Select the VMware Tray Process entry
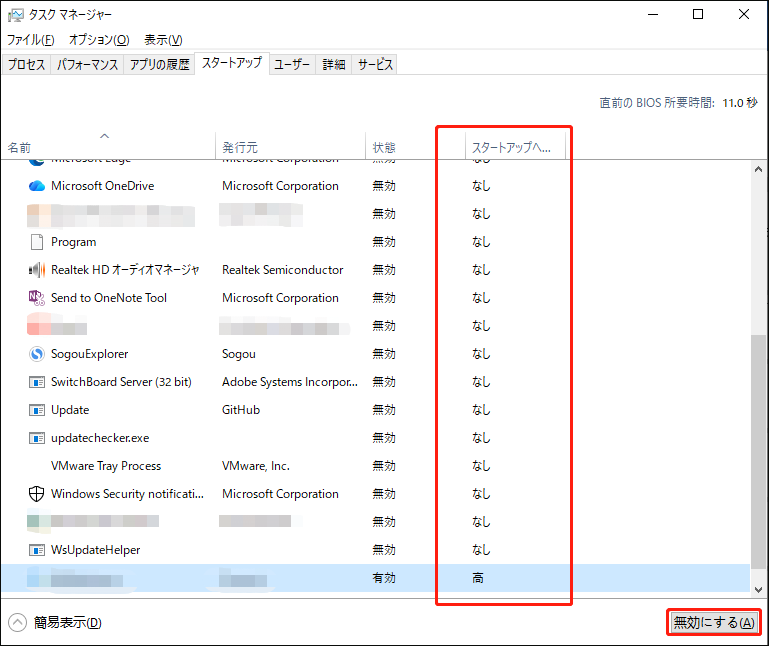The width and height of the screenshot is (769, 646). pos(106,465)
